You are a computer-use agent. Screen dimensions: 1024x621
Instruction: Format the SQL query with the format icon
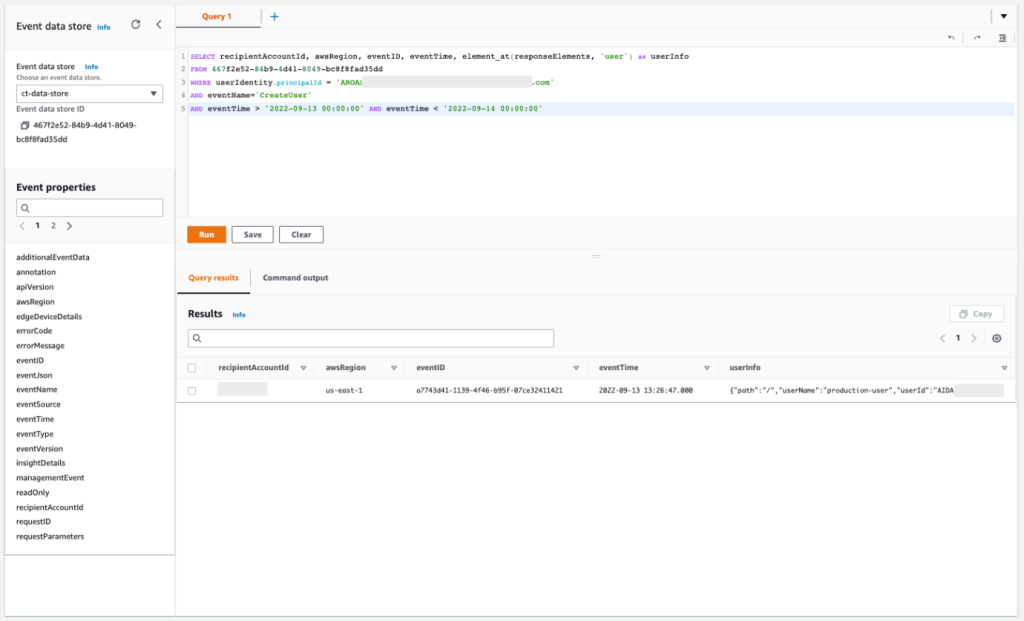tap(1000, 37)
